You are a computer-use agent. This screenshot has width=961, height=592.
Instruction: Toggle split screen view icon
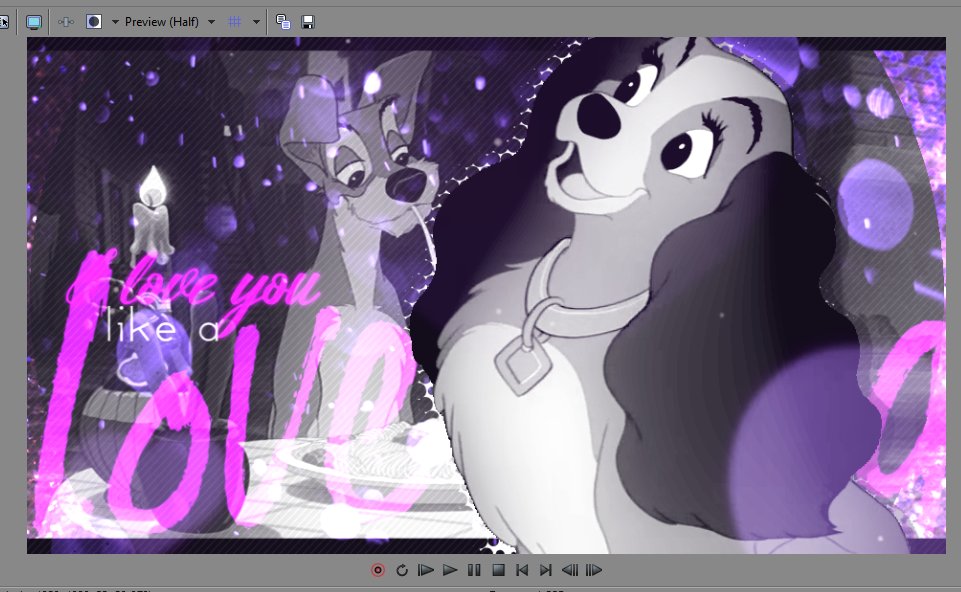coord(94,22)
